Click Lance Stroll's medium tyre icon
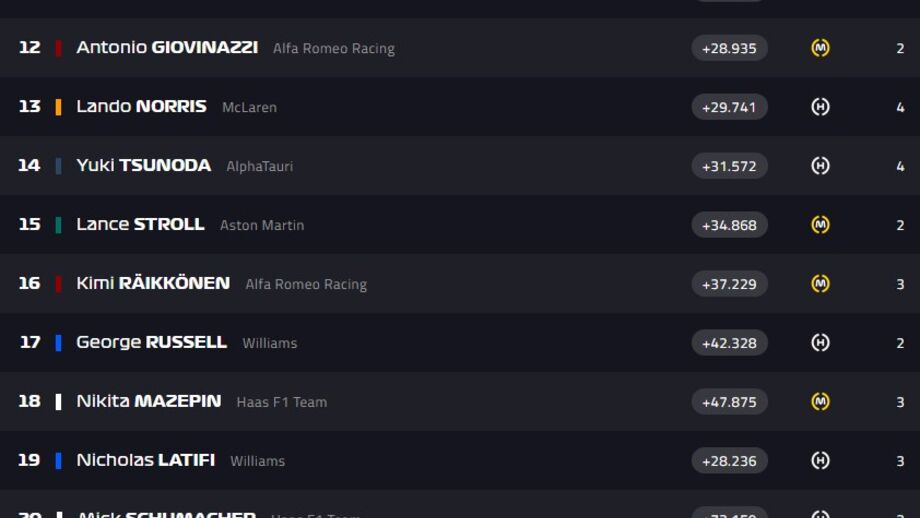Screen dimensions: 920x518 click(820, 225)
